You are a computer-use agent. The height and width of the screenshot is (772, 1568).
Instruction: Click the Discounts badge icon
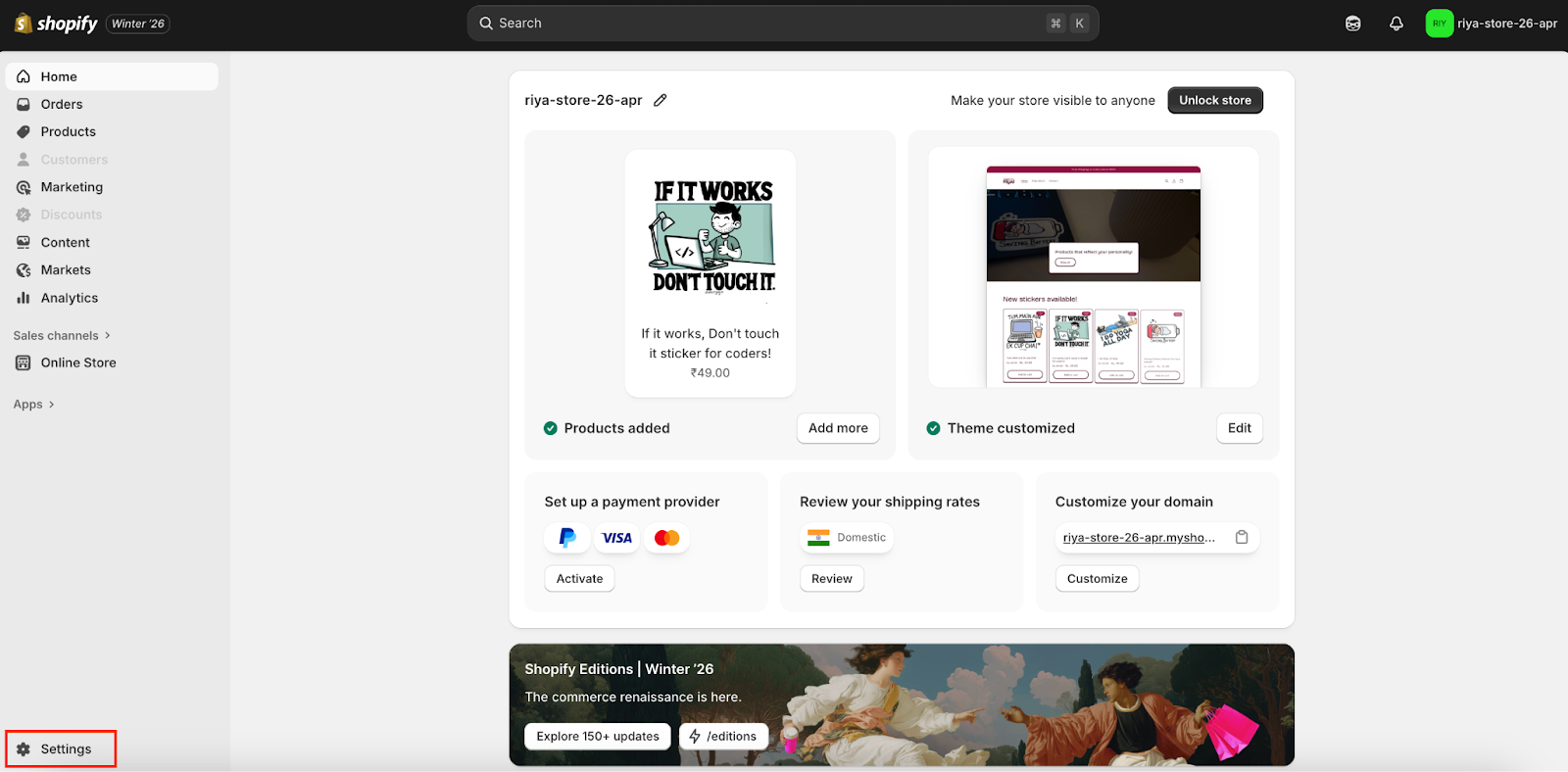point(24,215)
